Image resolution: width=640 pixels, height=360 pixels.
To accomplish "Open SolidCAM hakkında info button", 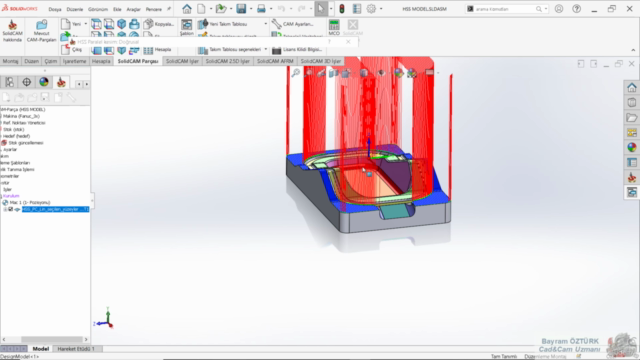I will pos(12,31).
